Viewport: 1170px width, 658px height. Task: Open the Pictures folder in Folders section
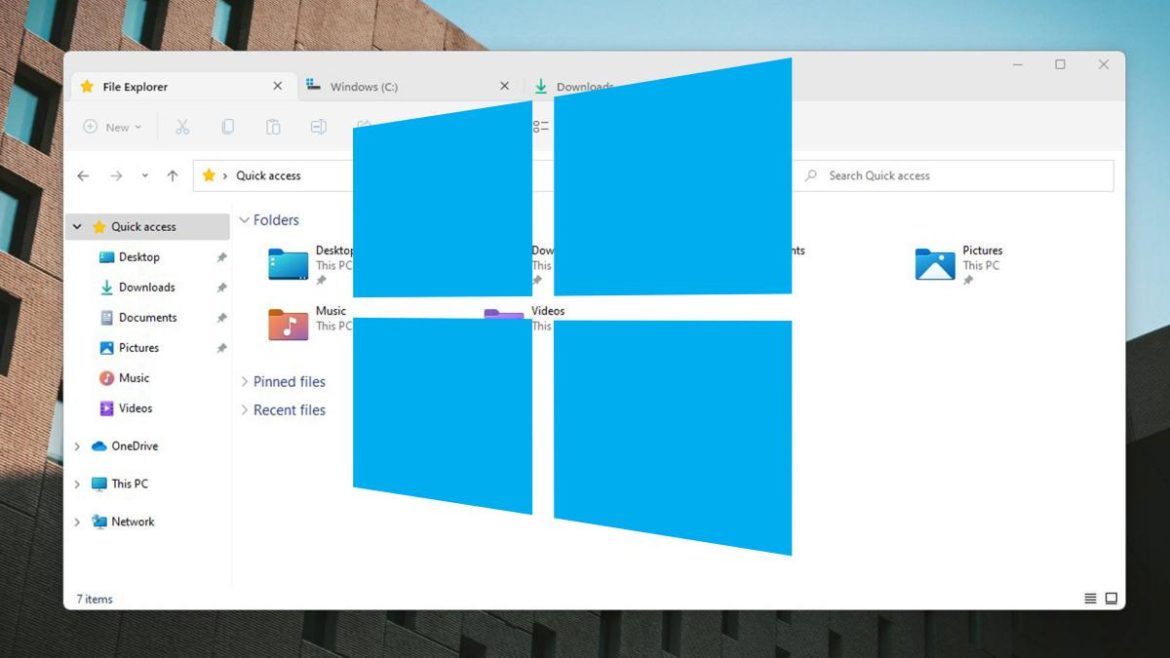coord(936,264)
